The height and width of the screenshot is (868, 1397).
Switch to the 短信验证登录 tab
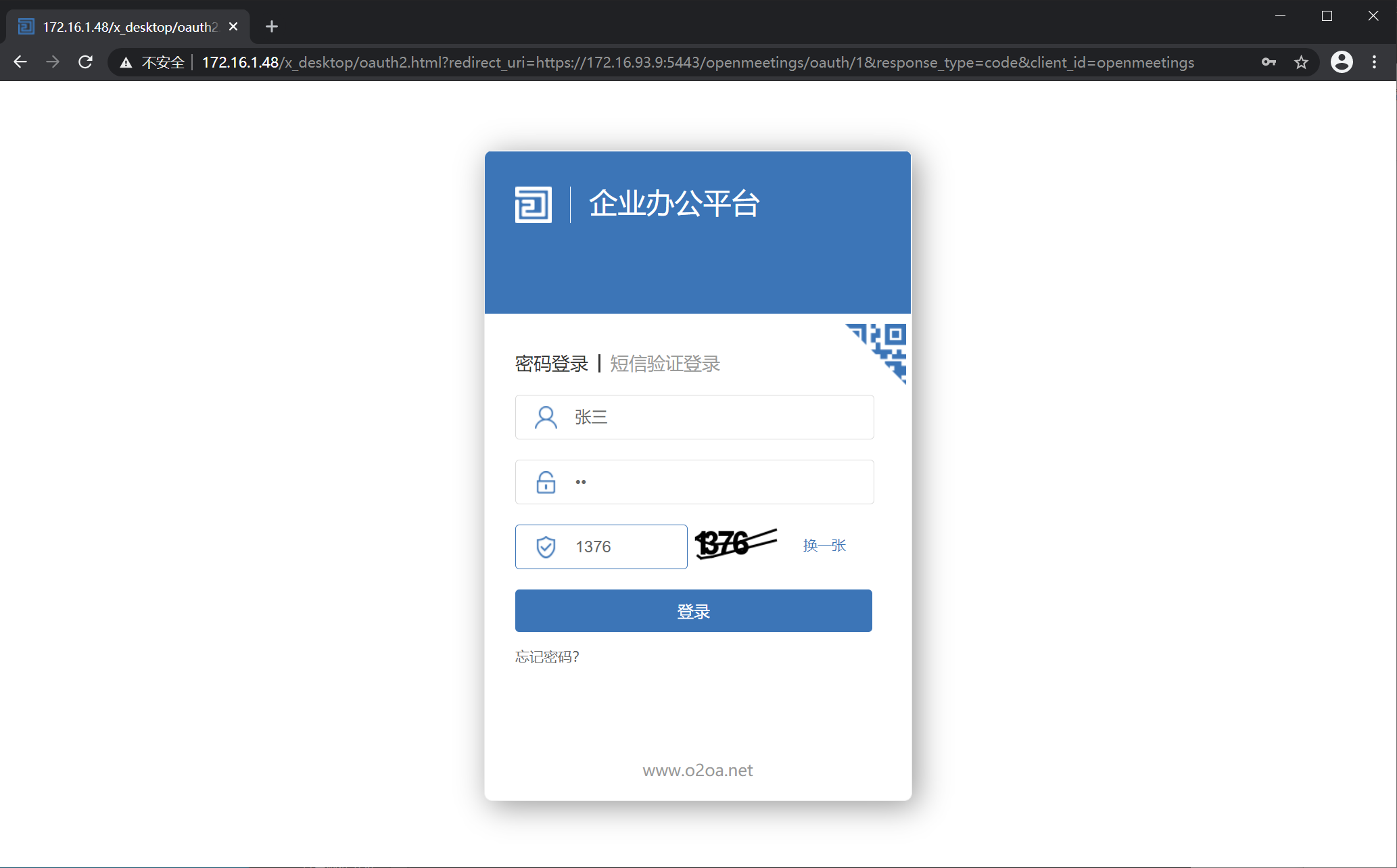(x=665, y=364)
